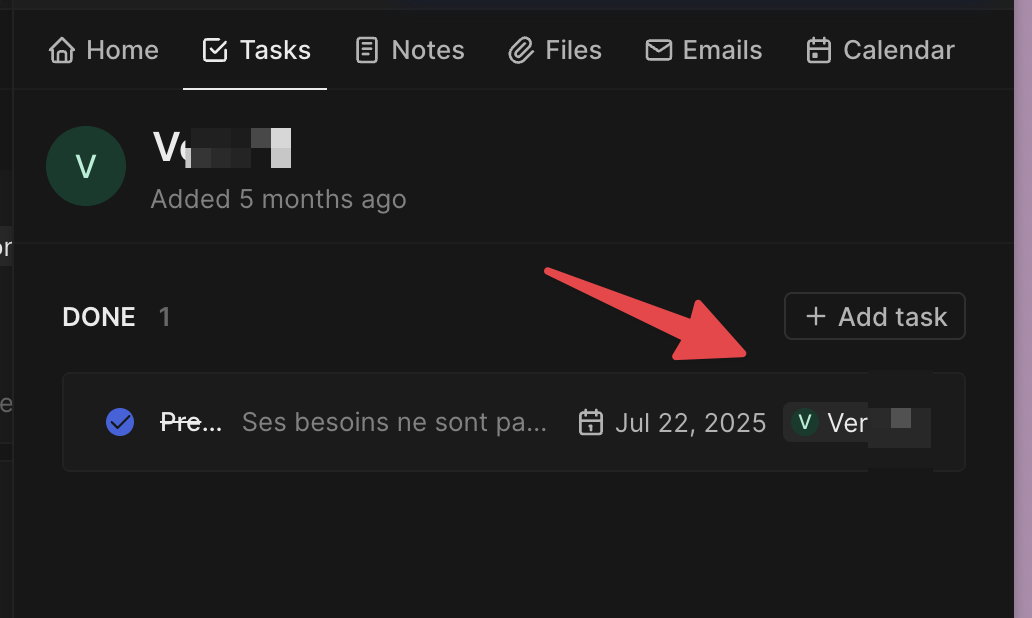Click the Home house icon
This screenshot has height=618, width=1032.
click(62, 50)
